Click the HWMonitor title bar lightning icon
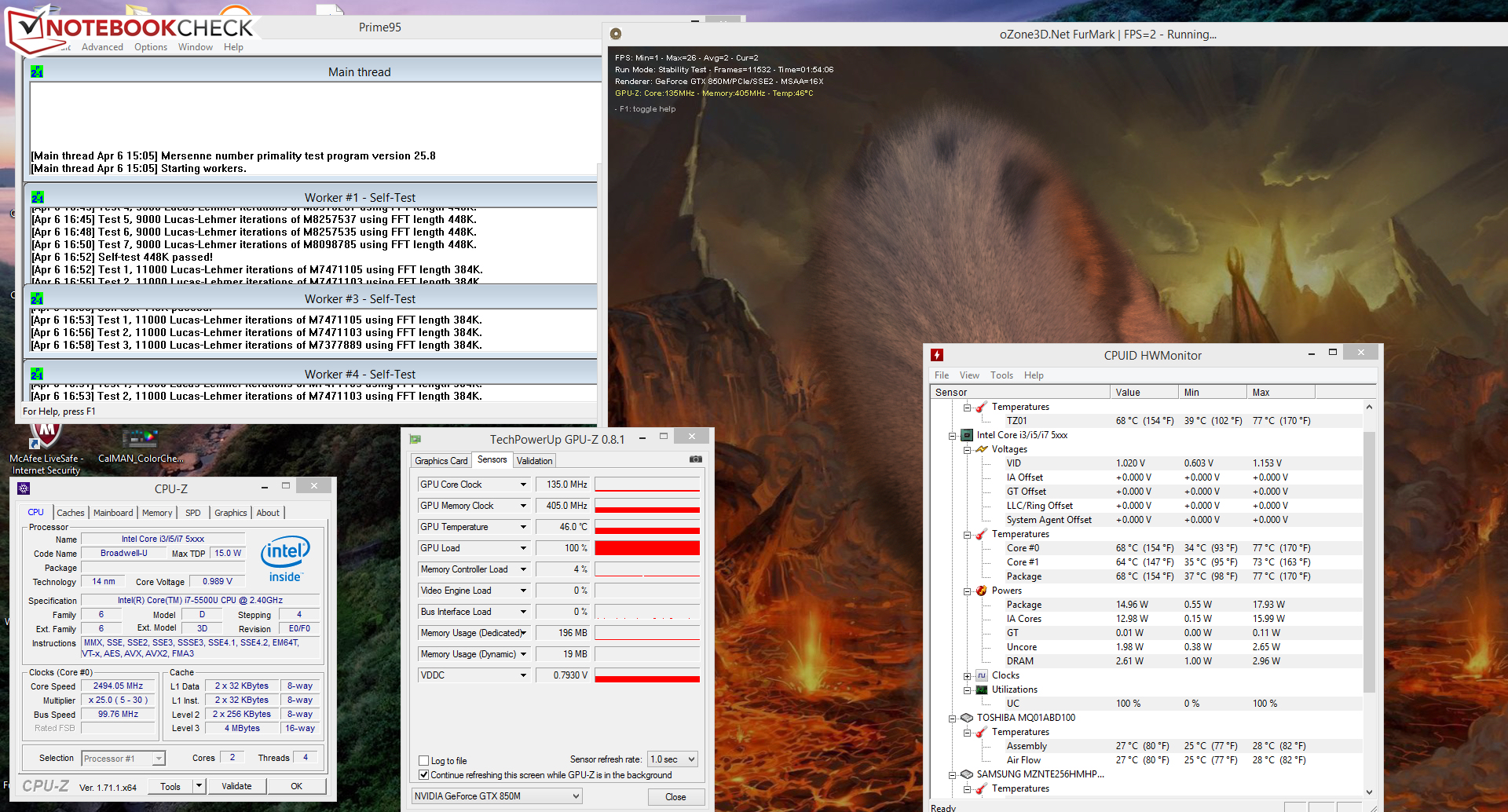The height and width of the screenshot is (812, 1508). pyautogui.click(x=936, y=355)
